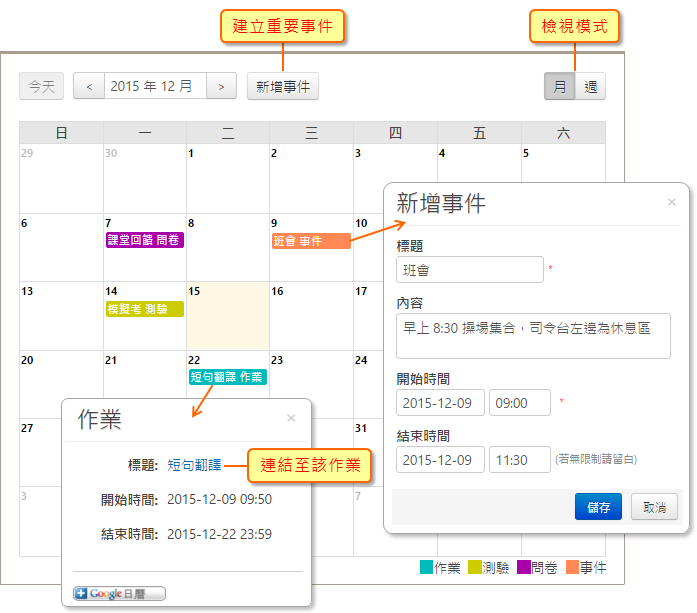Open the 課堂回饋 問卷 calendar event
The image size is (697, 613).
(145, 240)
